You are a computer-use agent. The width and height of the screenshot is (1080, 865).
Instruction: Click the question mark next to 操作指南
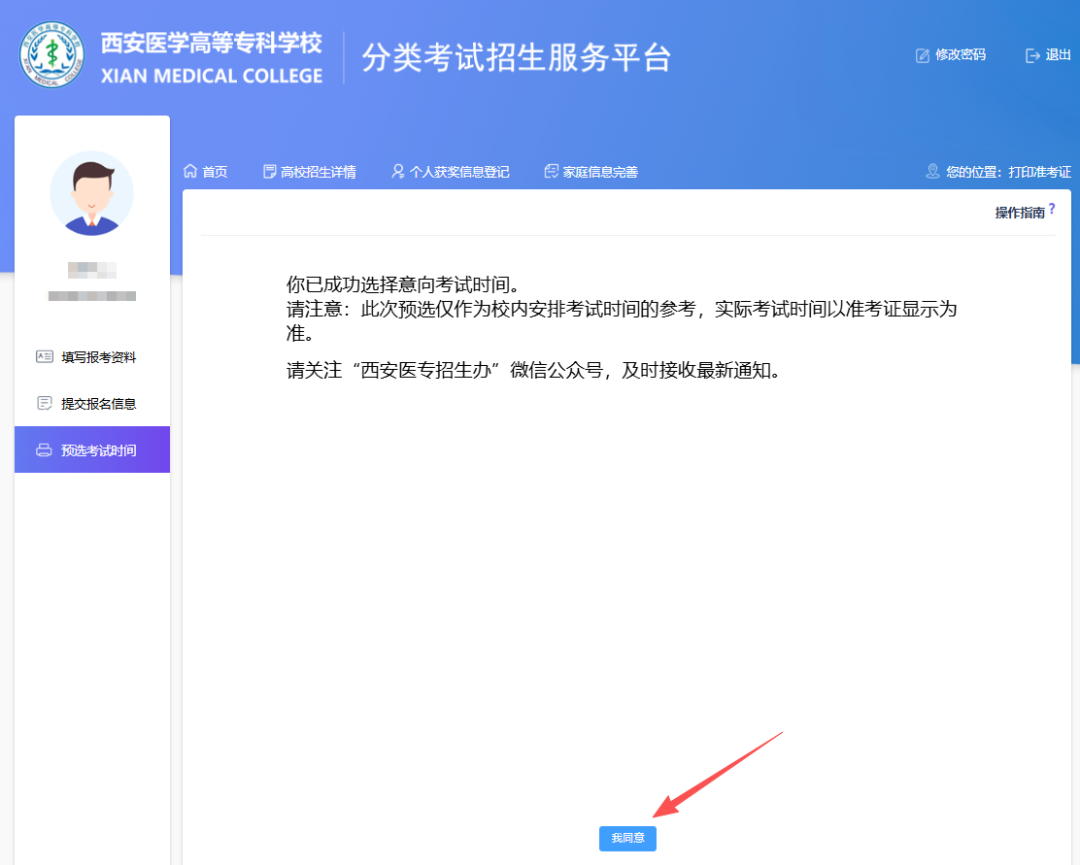[1052, 208]
